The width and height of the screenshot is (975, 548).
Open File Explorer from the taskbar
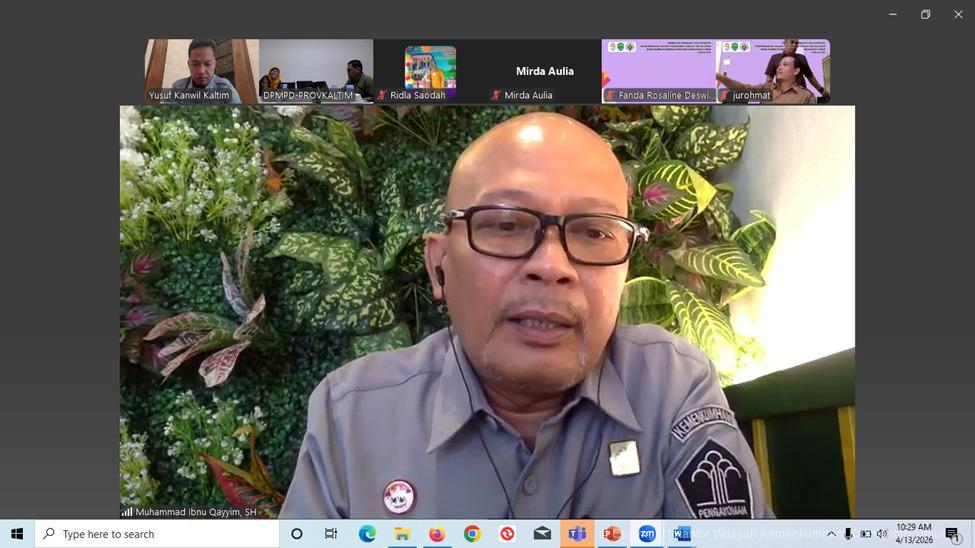pyautogui.click(x=402, y=534)
